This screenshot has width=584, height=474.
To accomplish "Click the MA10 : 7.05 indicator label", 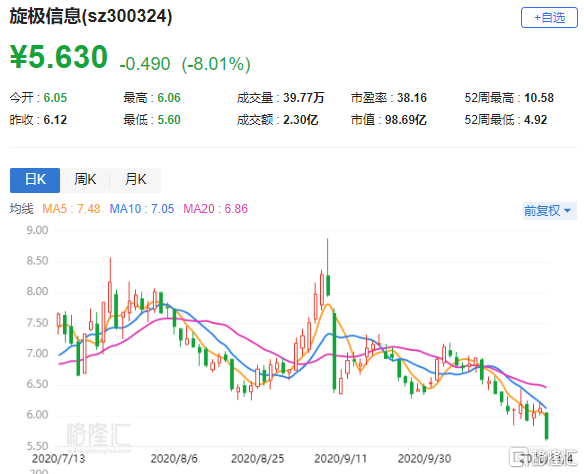I will [142, 209].
